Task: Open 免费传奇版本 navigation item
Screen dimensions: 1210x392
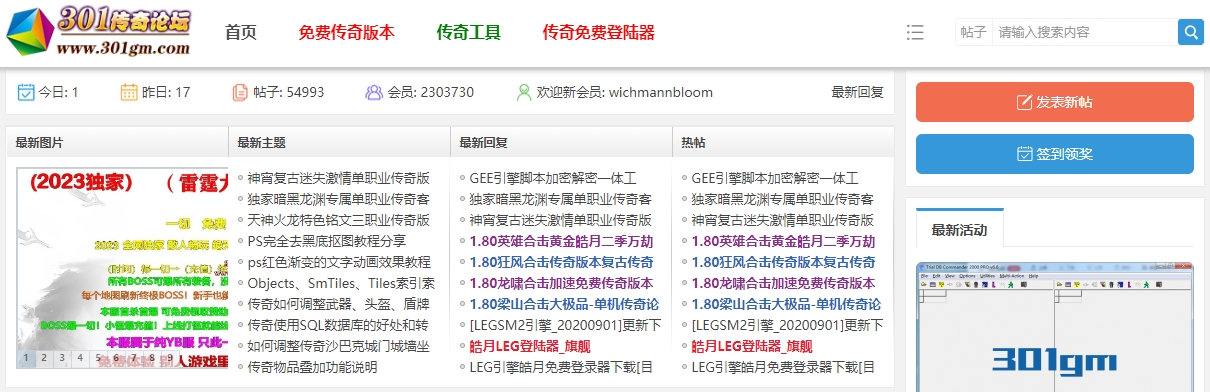Action: click(x=347, y=32)
